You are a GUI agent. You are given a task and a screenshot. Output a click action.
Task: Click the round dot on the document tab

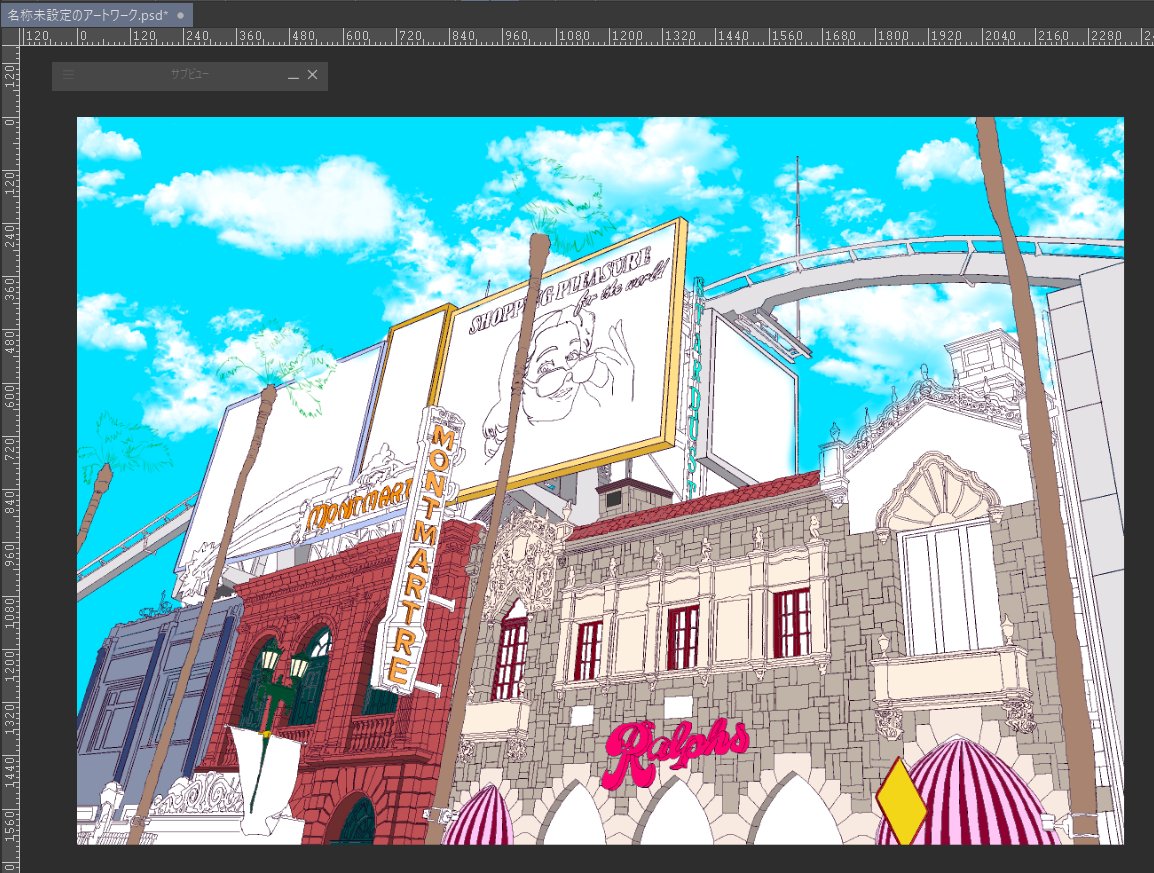click(180, 15)
